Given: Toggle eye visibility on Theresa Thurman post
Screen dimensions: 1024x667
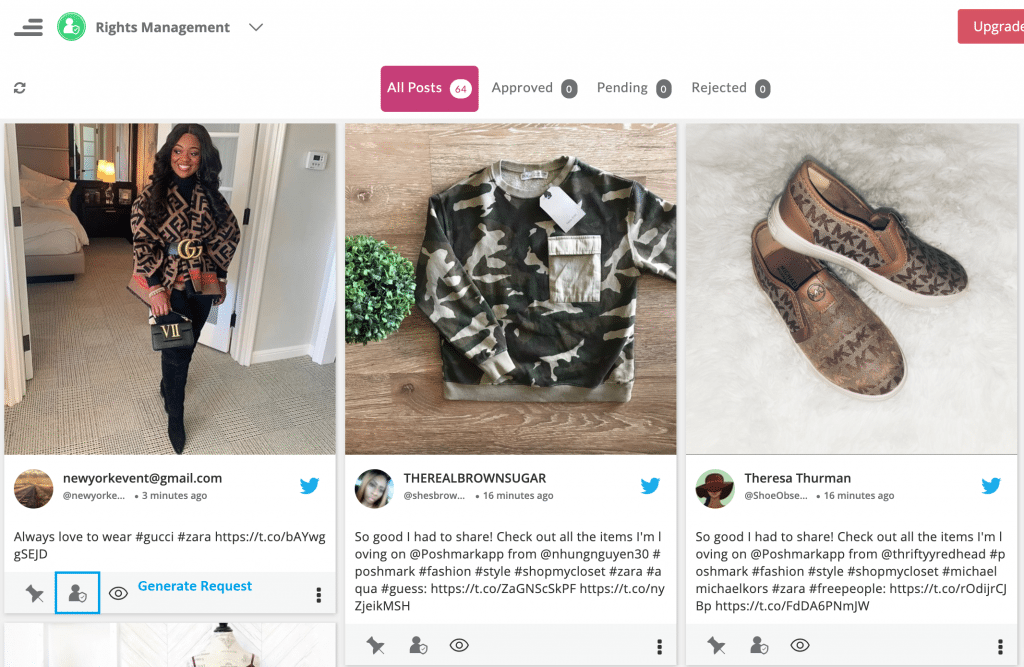Looking at the screenshot, I should click(x=800, y=646).
